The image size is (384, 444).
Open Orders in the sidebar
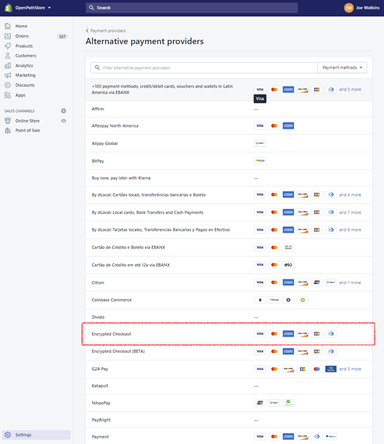[x=22, y=36]
